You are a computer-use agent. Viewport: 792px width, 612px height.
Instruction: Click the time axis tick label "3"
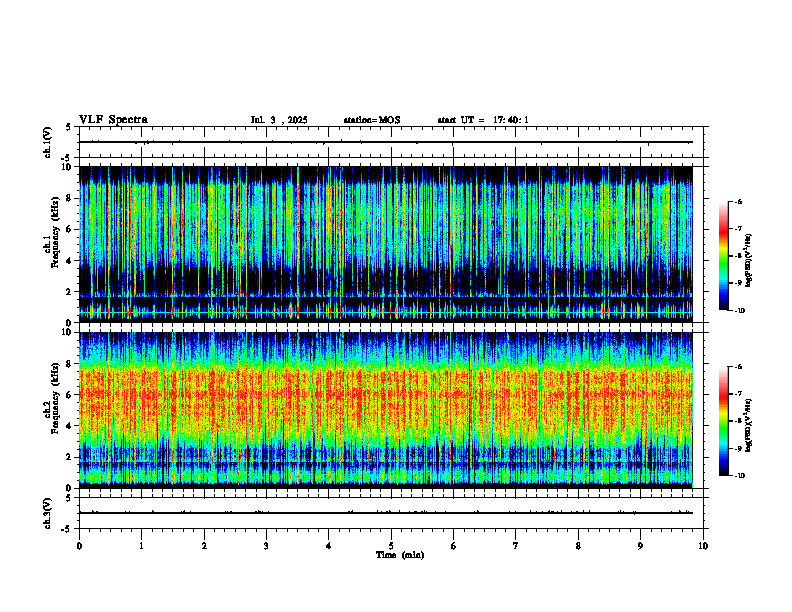tap(266, 546)
